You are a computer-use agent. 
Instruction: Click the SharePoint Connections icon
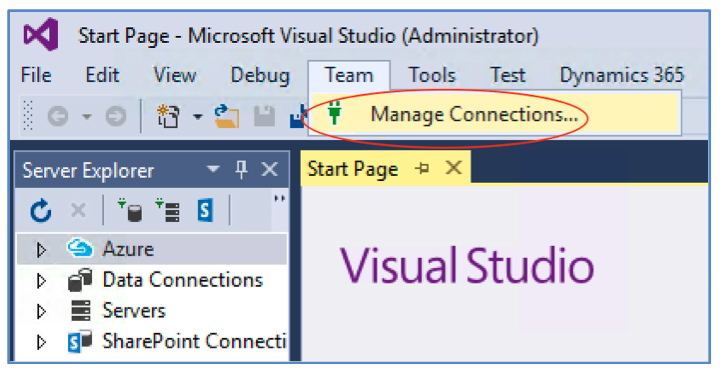coord(80,342)
